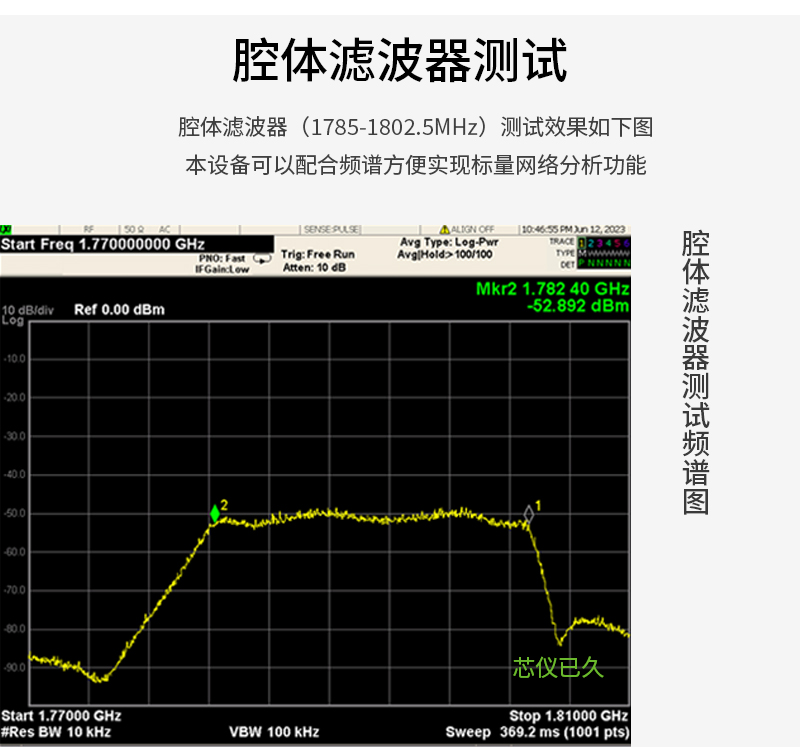Click the Avg Type: Log-Pwr status
Screen dimensions: 800x747
coord(449,242)
